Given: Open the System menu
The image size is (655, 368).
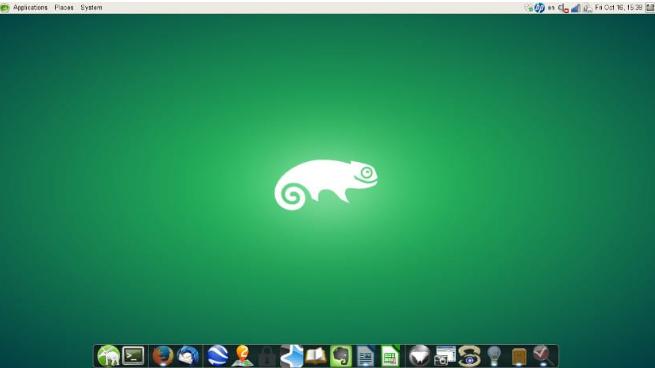Looking at the screenshot, I should pos(91,8).
